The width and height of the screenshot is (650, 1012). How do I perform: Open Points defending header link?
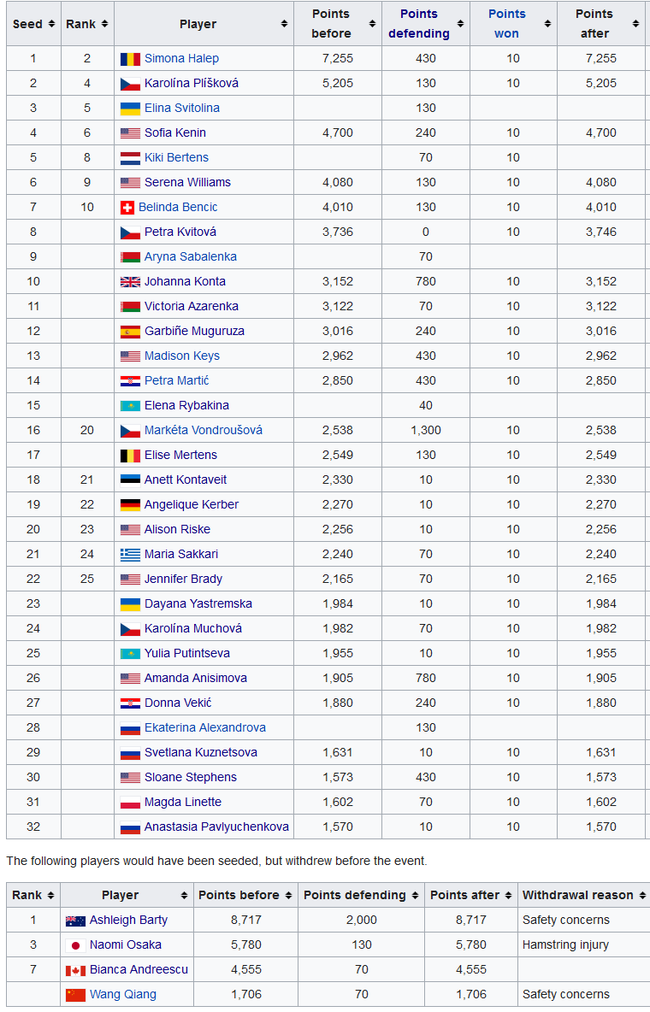coord(419,24)
